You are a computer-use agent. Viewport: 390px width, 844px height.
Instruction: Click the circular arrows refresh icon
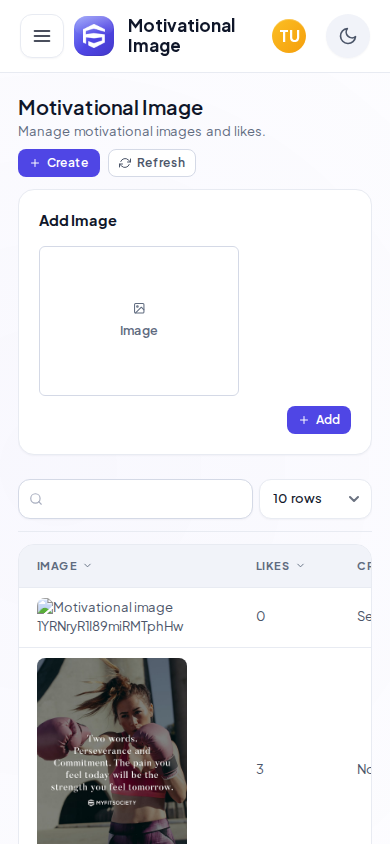tap(125, 163)
